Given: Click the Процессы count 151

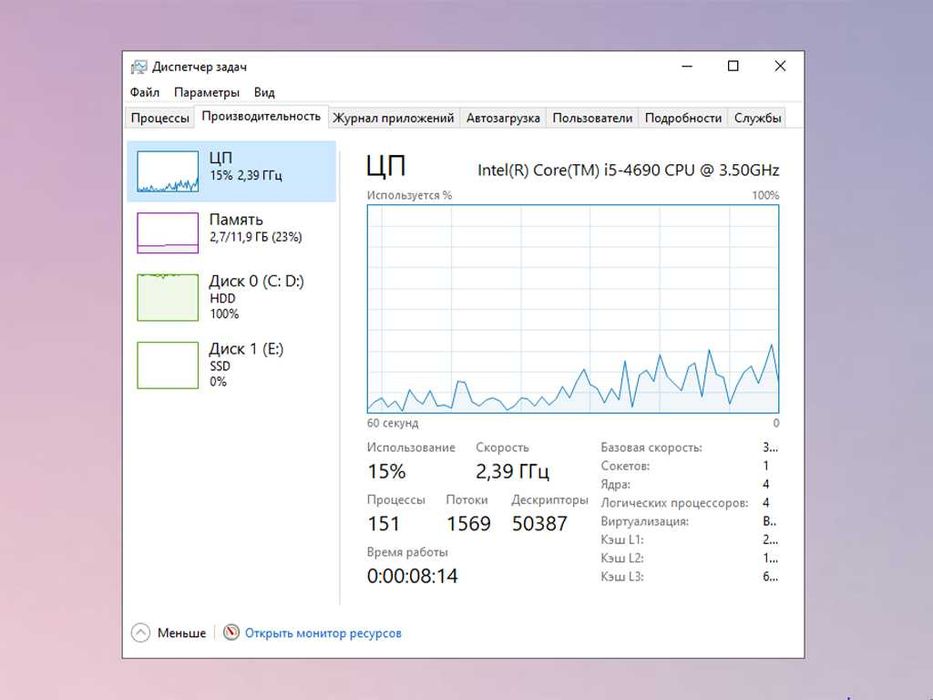Looking at the screenshot, I should pyautogui.click(x=384, y=524).
